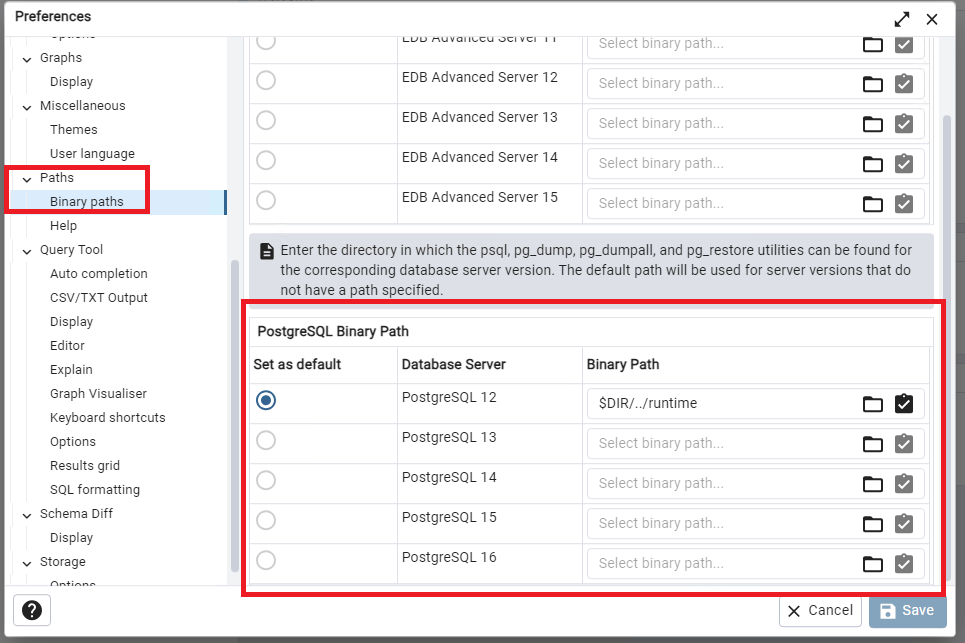965x643 pixels.
Task: Validate binary path for EDB Advanced Server 12
Action: point(903,84)
